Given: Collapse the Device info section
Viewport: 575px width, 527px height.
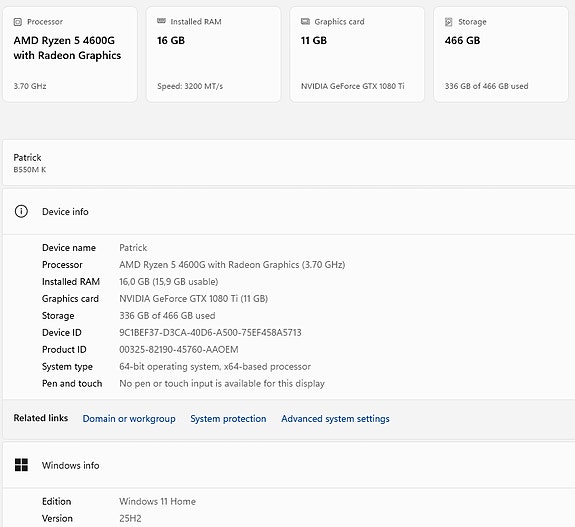Looking at the screenshot, I should pos(289,212).
